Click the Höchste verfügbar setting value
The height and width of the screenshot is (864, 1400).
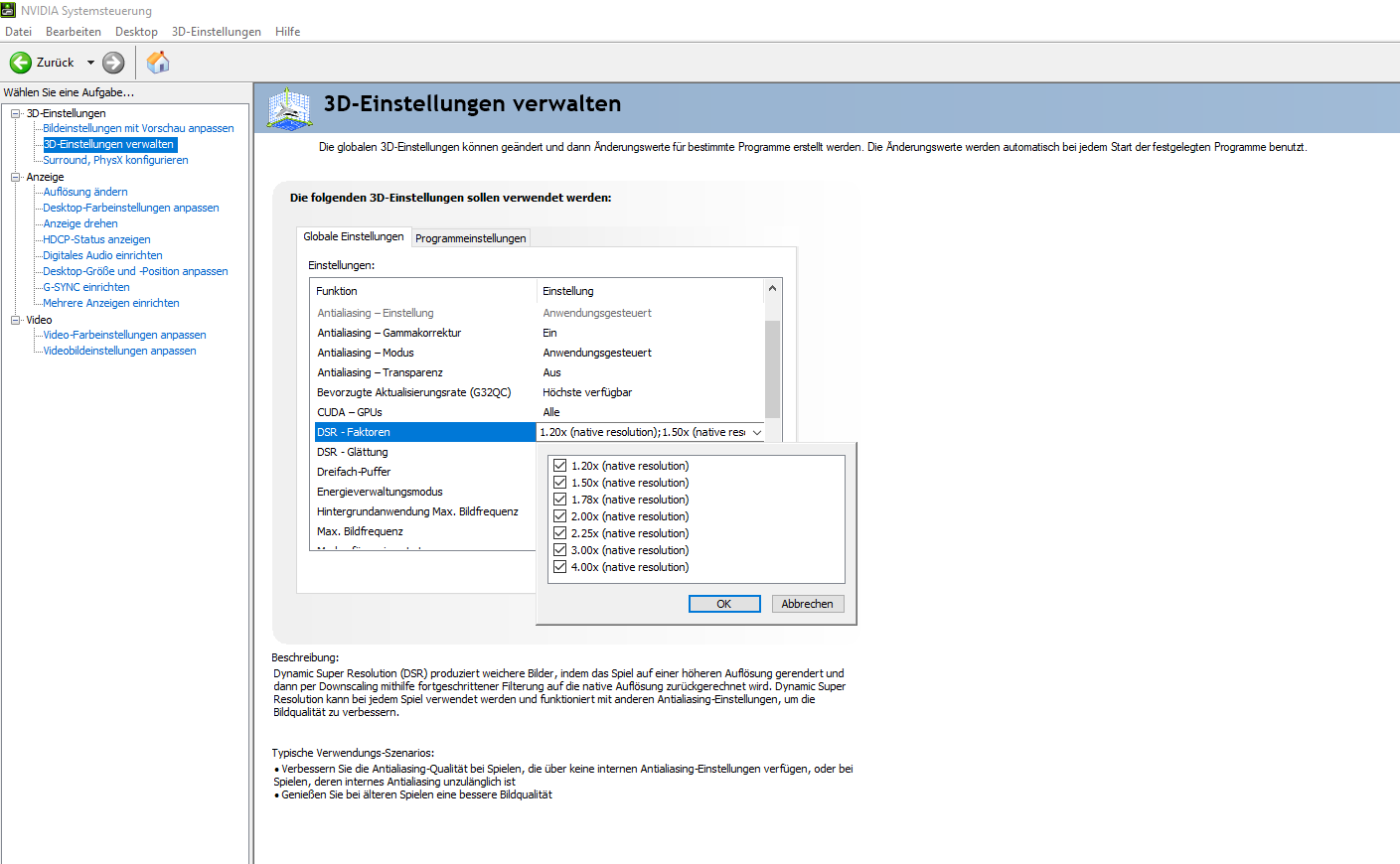click(x=587, y=392)
